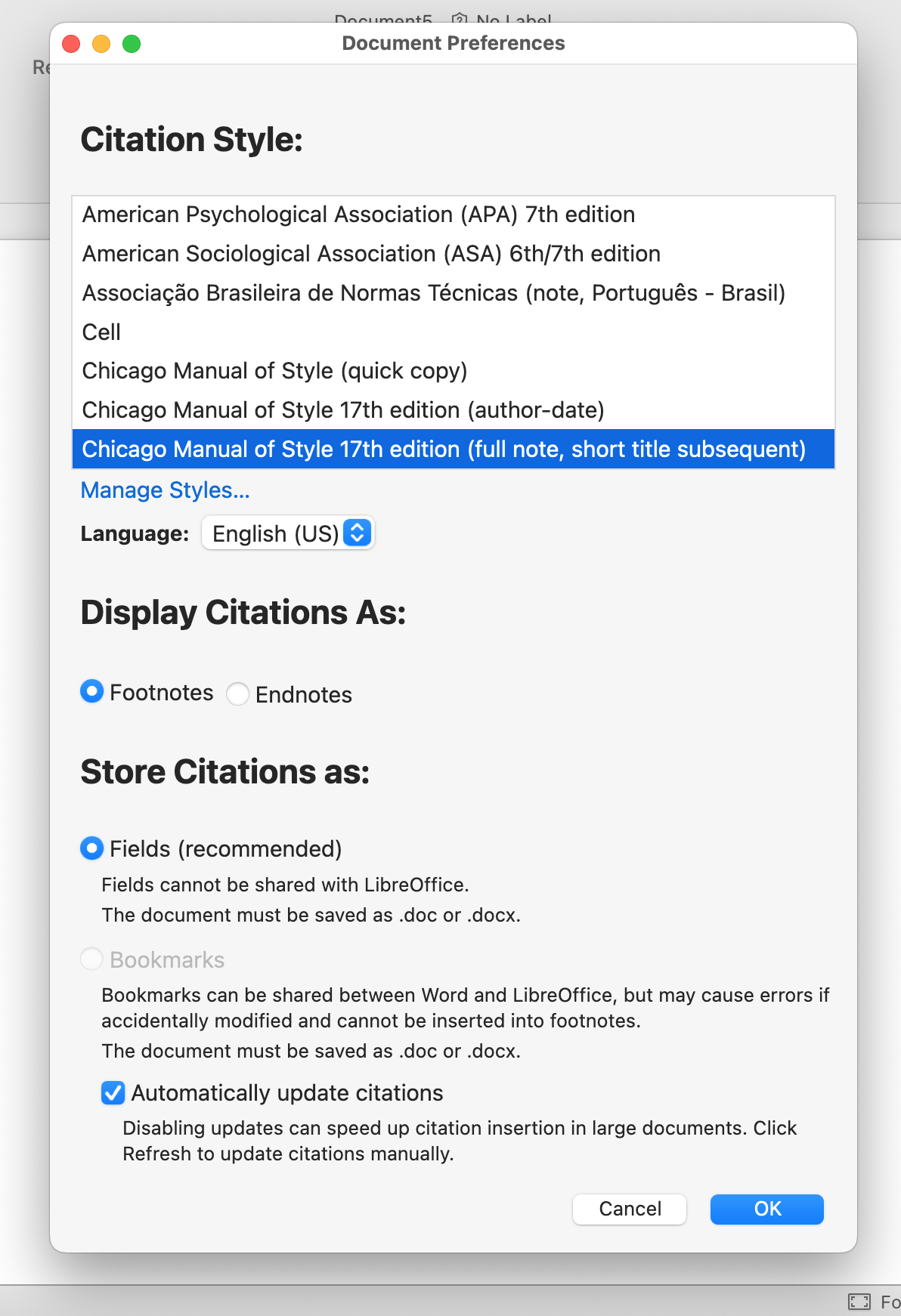Click the Focus view icon in Word status bar

(859, 1301)
